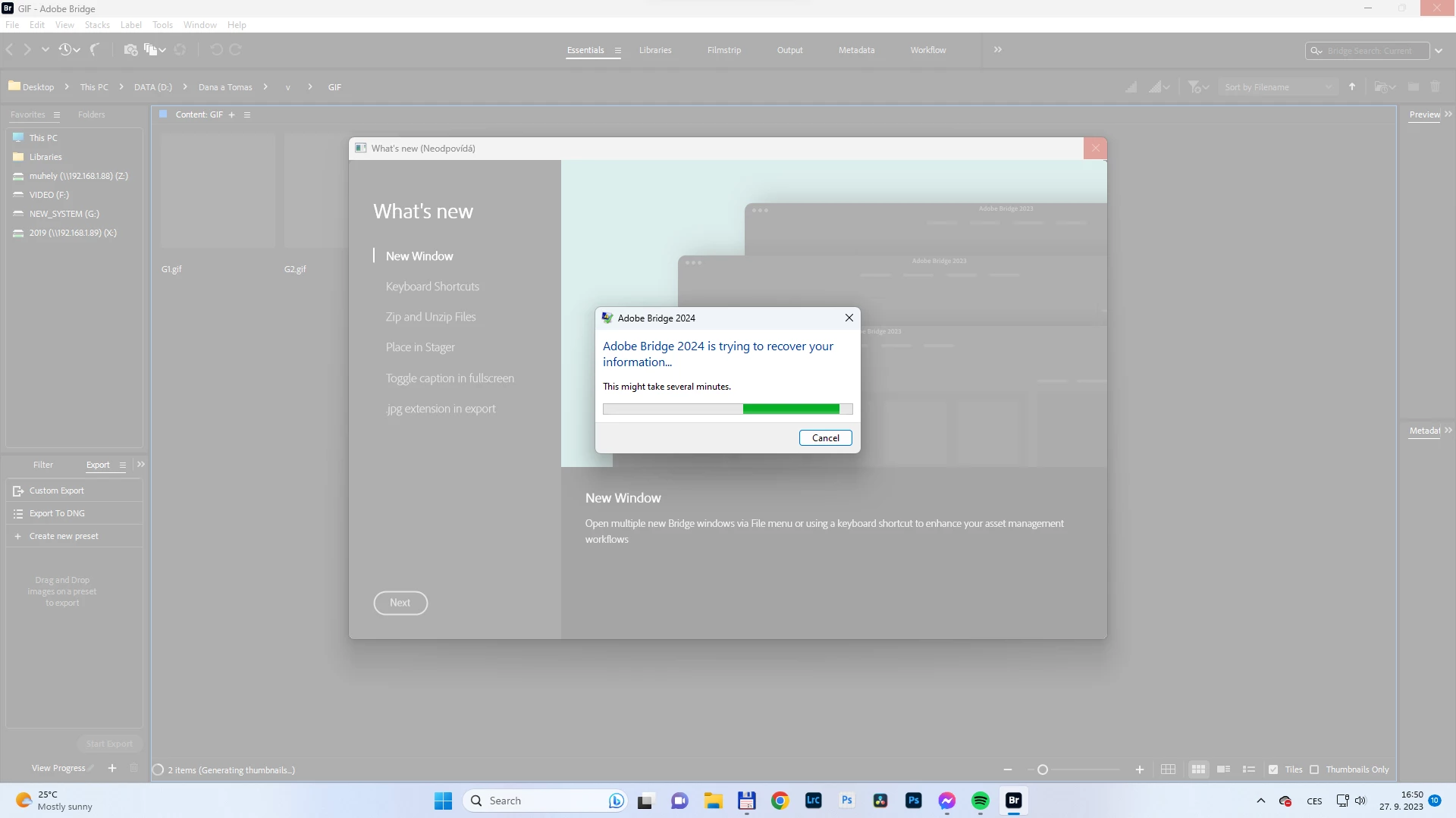The image size is (1456, 818).
Task: Expand more workspaces chevron
Action: [x=998, y=49]
